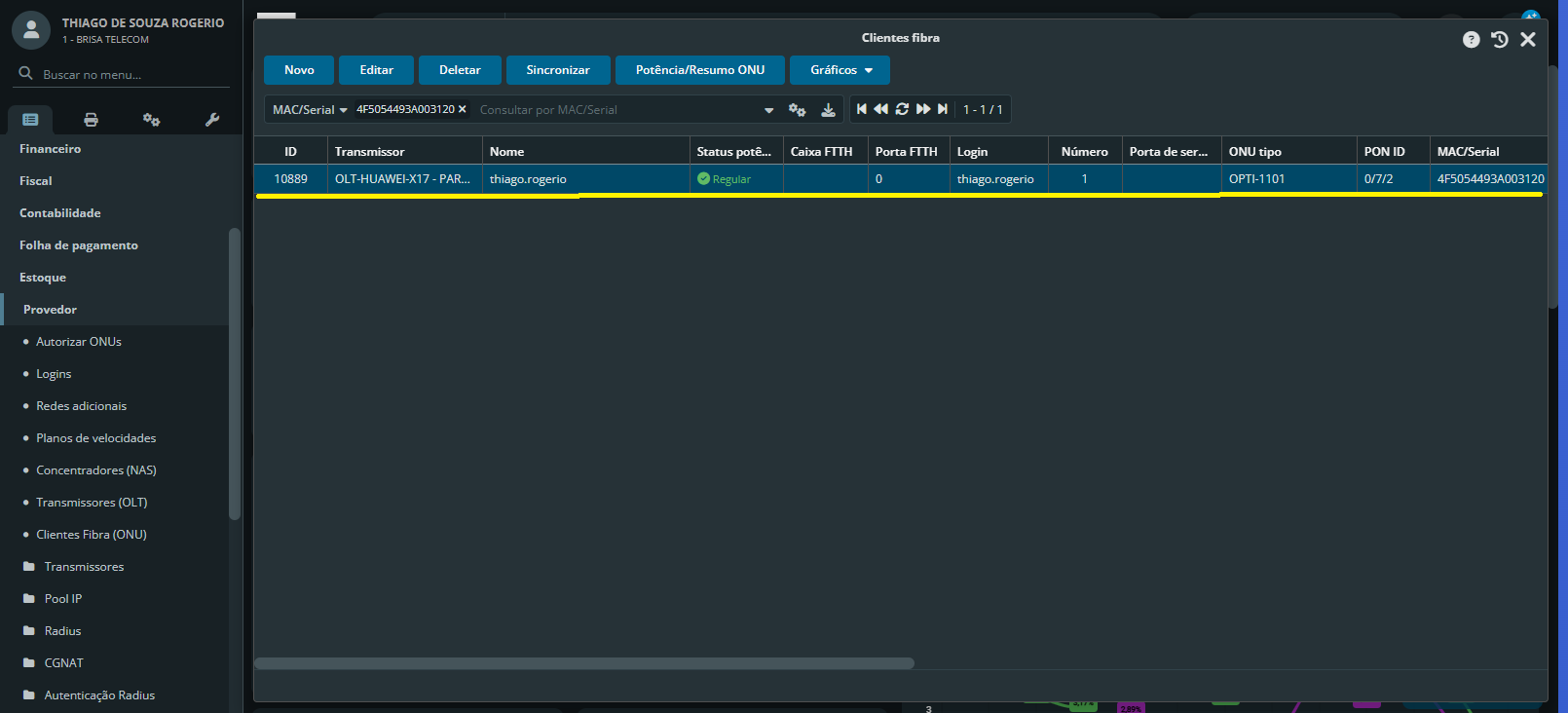
Task: Open the history clock icon
Action: pyautogui.click(x=1499, y=40)
